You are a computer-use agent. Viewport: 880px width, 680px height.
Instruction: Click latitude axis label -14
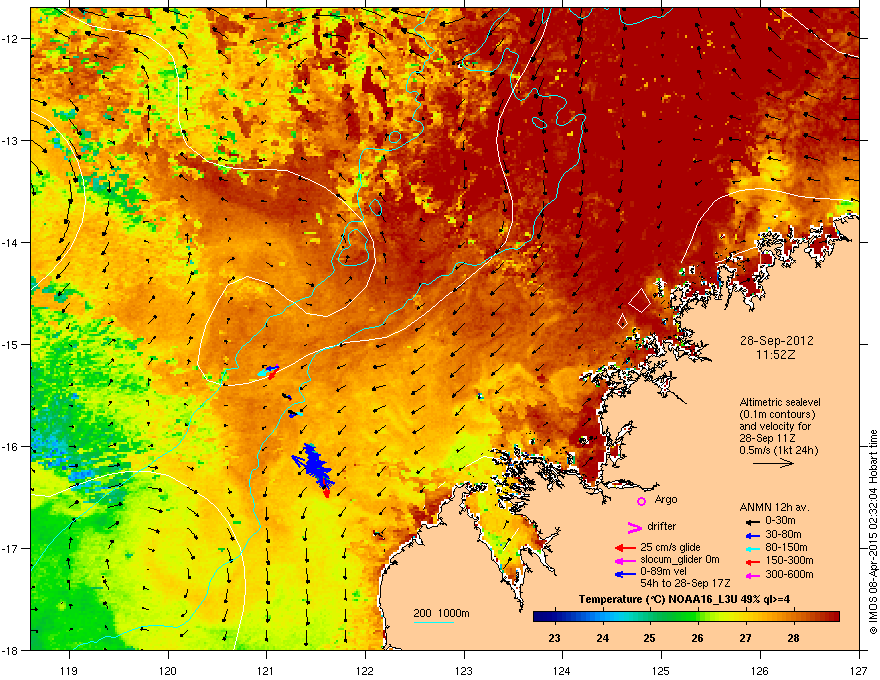click(10, 242)
